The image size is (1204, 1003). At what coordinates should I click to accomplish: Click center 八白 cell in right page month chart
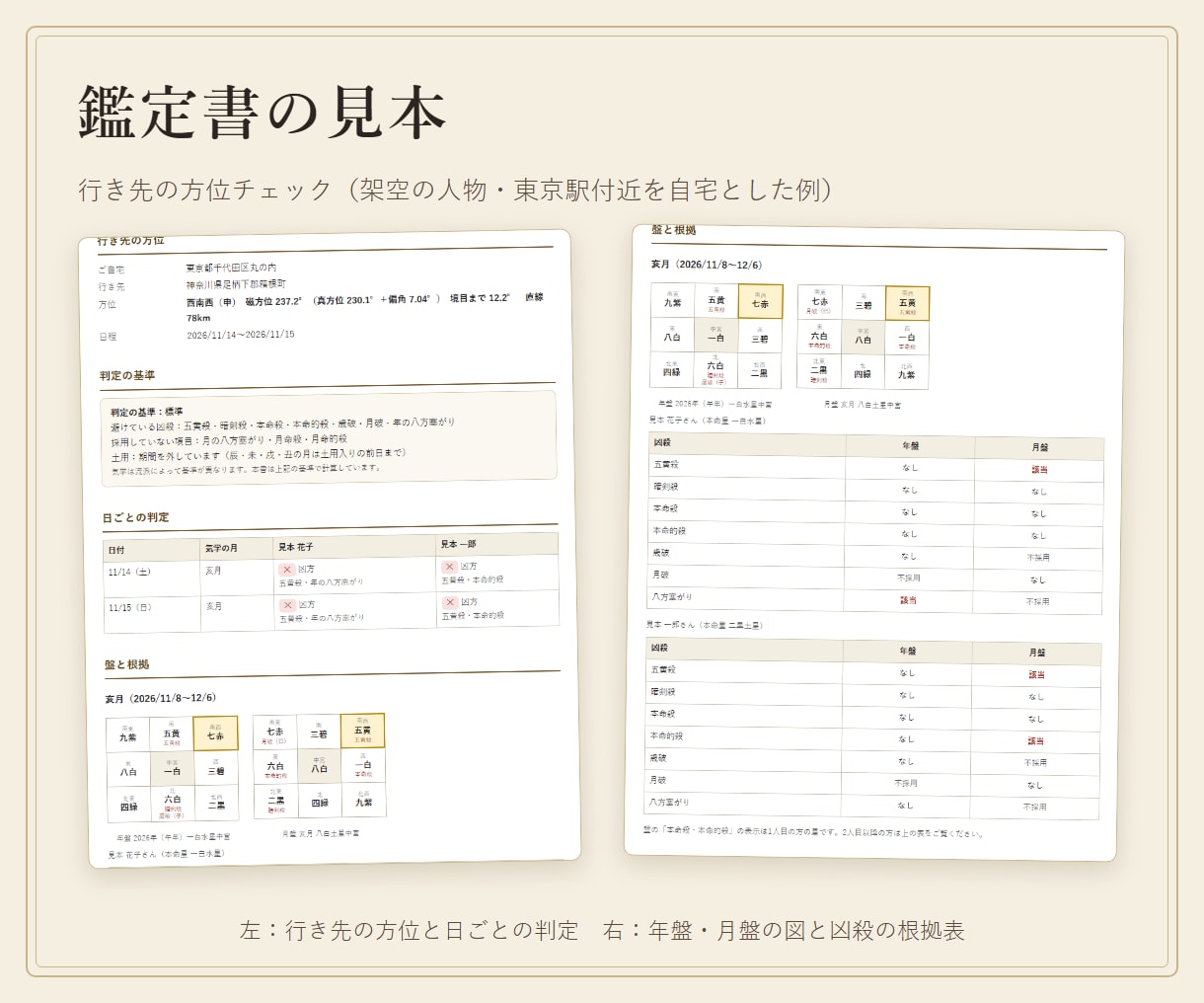coord(864,338)
